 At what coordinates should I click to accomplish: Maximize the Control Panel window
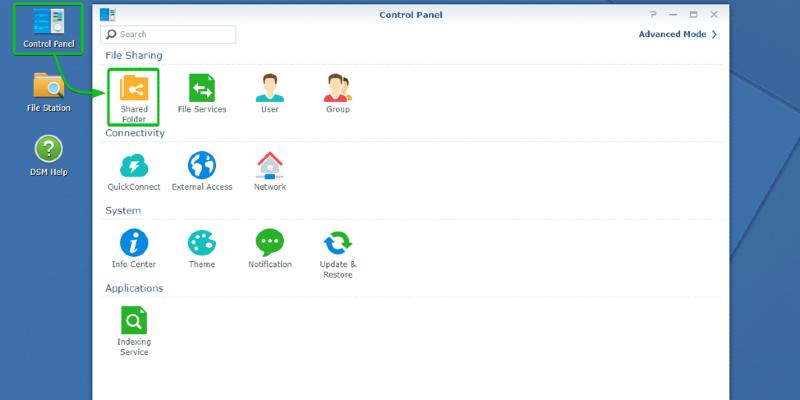(693, 15)
